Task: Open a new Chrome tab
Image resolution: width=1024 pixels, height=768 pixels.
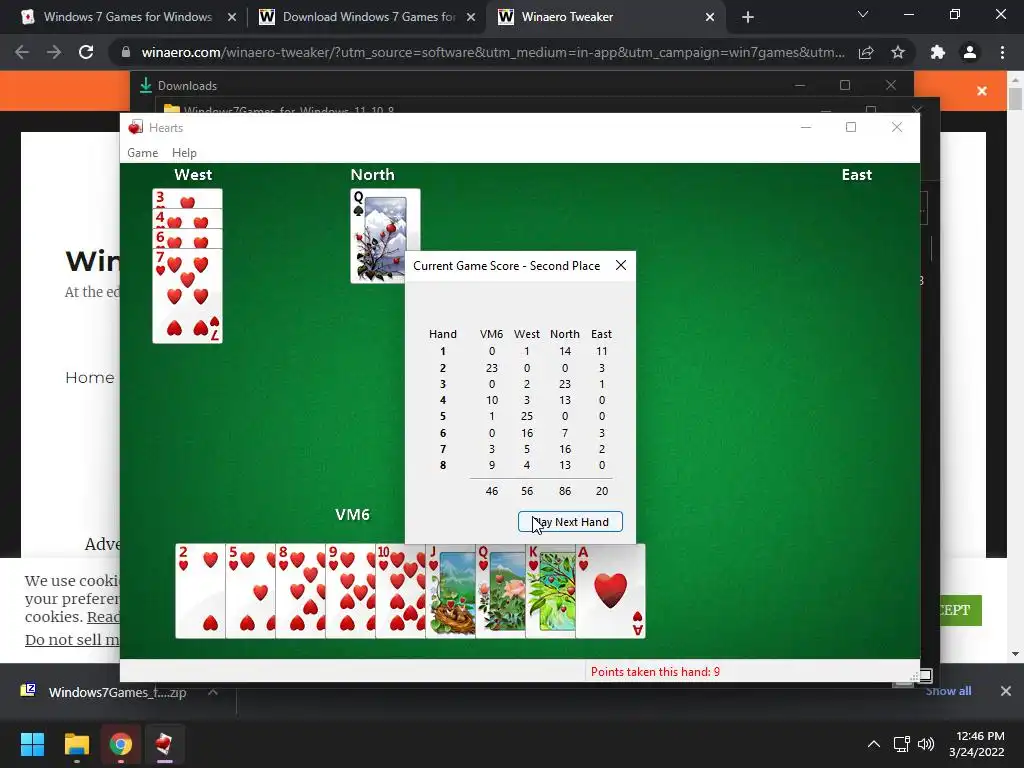Action: click(748, 17)
